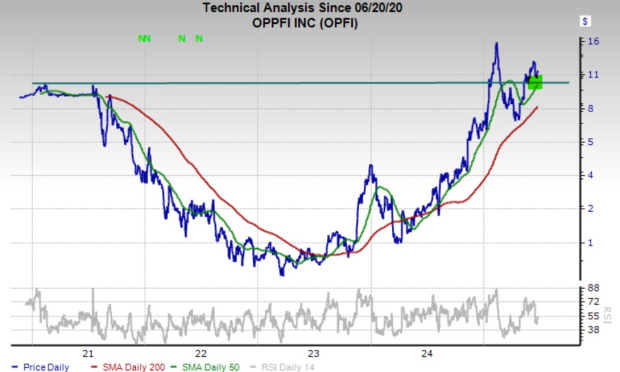Click the year 21 x-axis label
The image size is (620, 372).
point(88,353)
